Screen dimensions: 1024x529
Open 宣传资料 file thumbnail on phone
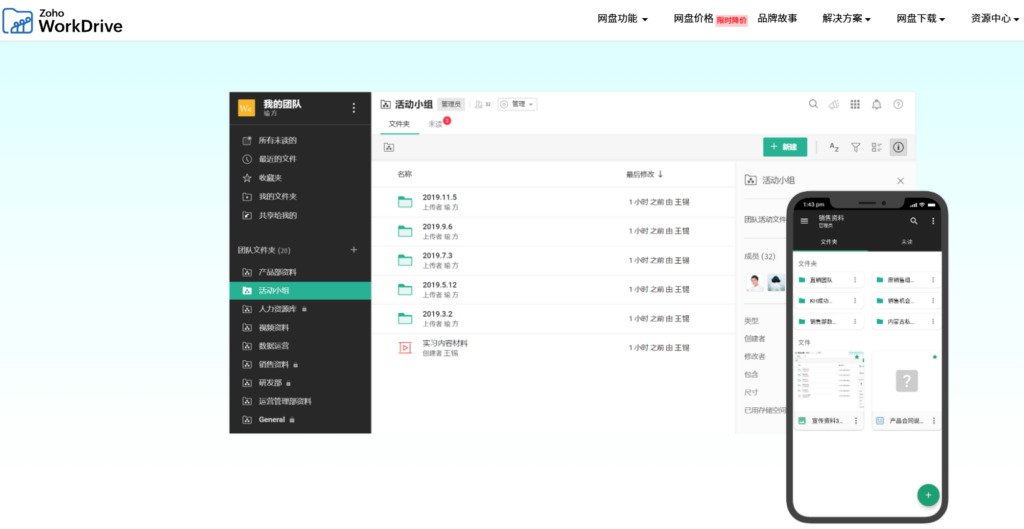[829, 382]
